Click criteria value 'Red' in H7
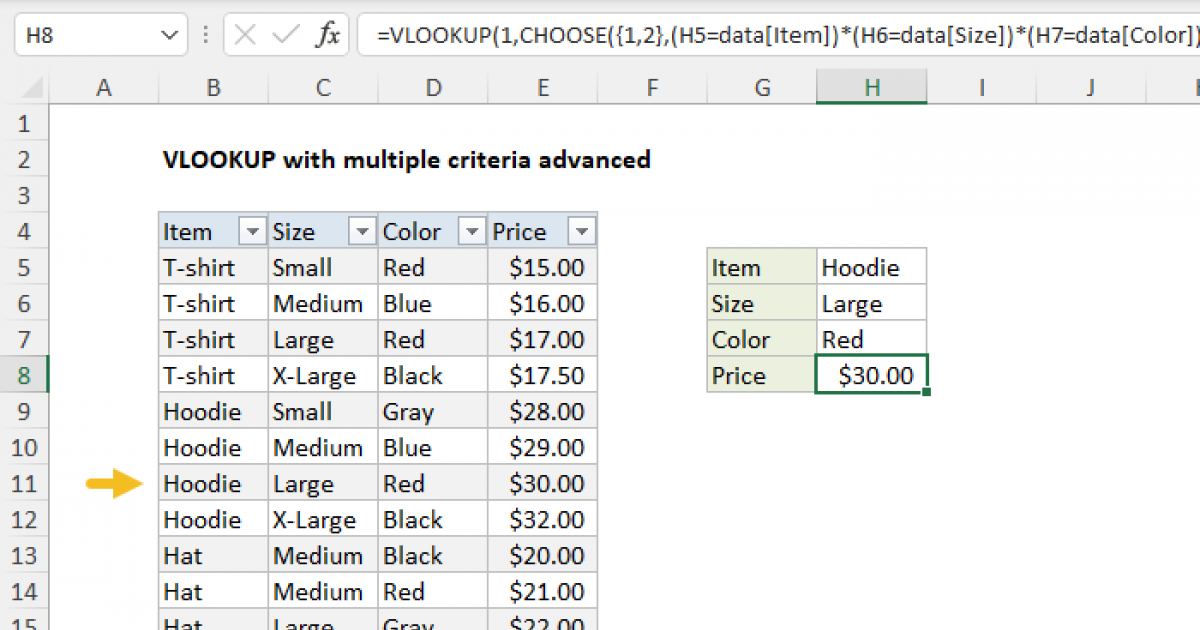The width and height of the screenshot is (1200, 630). point(872,340)
